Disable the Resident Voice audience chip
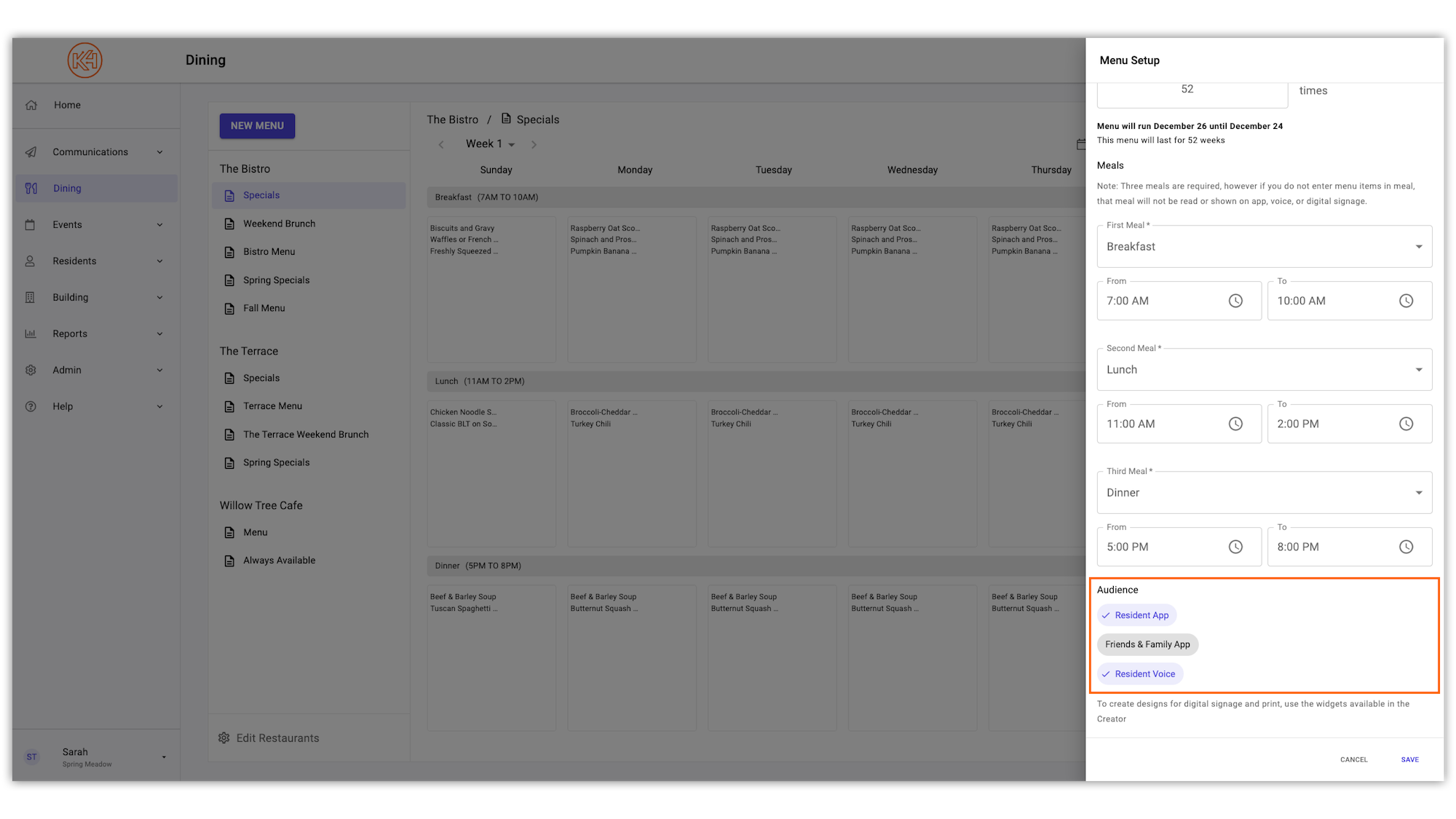Image resolution: width=1456 pixels, height=819 pixels. [1139, 673]
